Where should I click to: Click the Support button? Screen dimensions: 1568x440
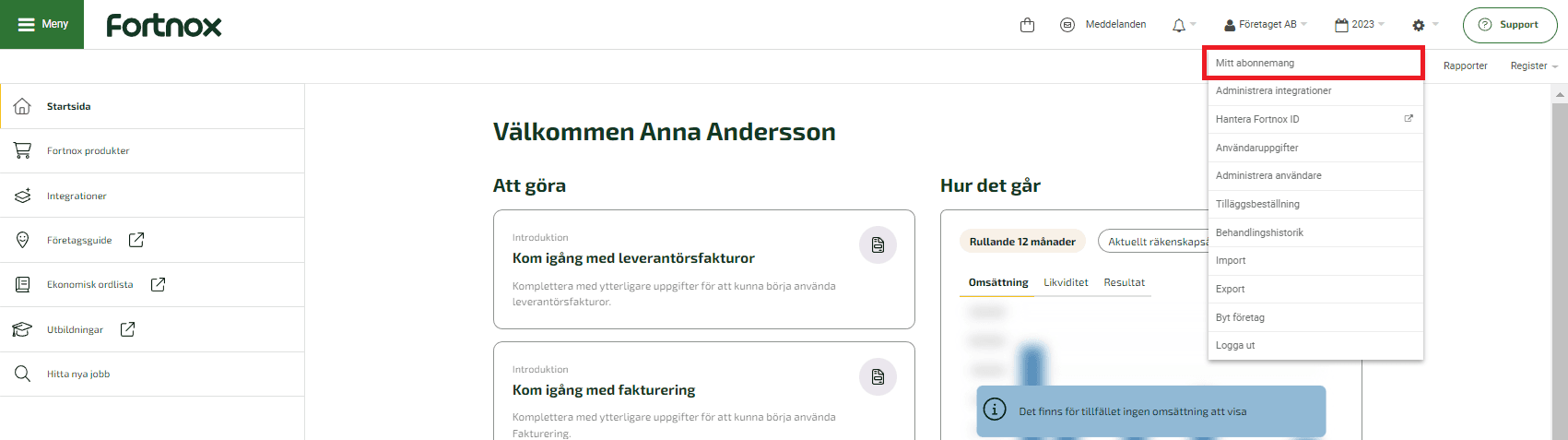pyautogui.click(x=1509, y=25)
